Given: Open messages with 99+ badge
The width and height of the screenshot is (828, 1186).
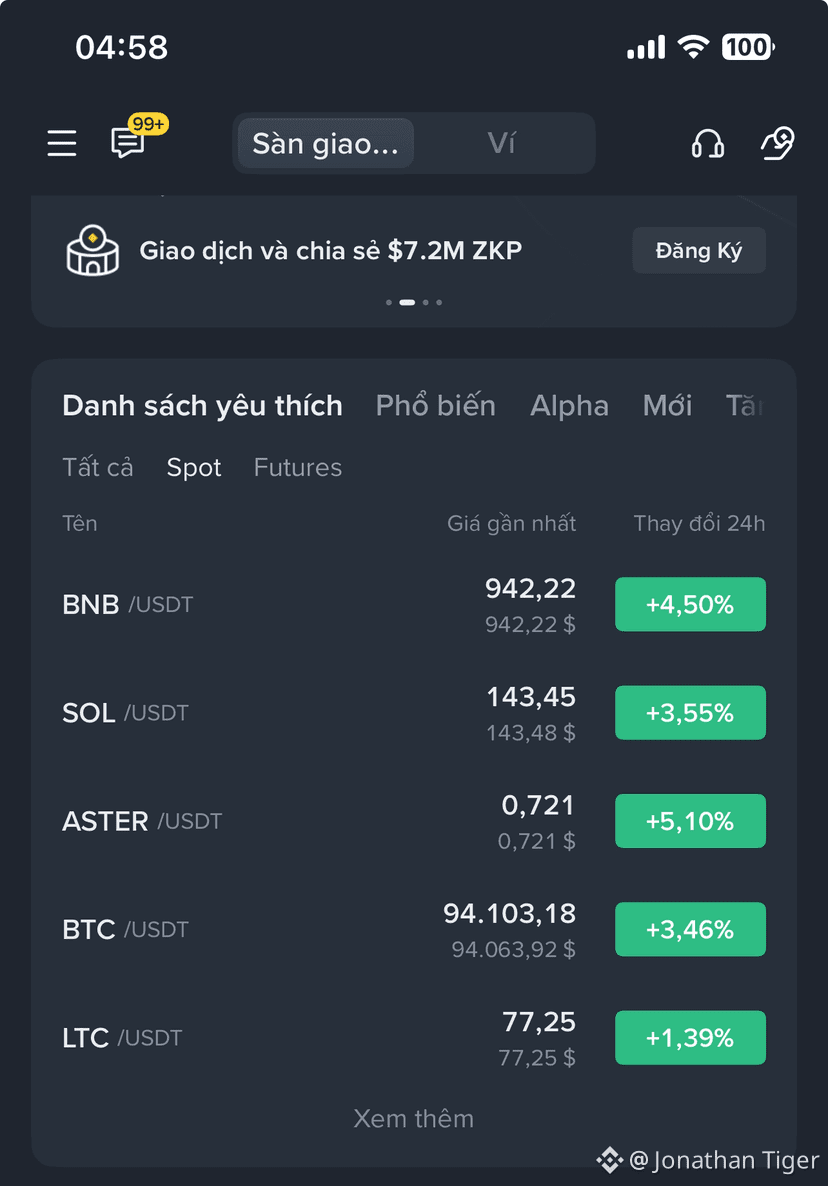Looking at the screenshot, I should tap(138, 136).
